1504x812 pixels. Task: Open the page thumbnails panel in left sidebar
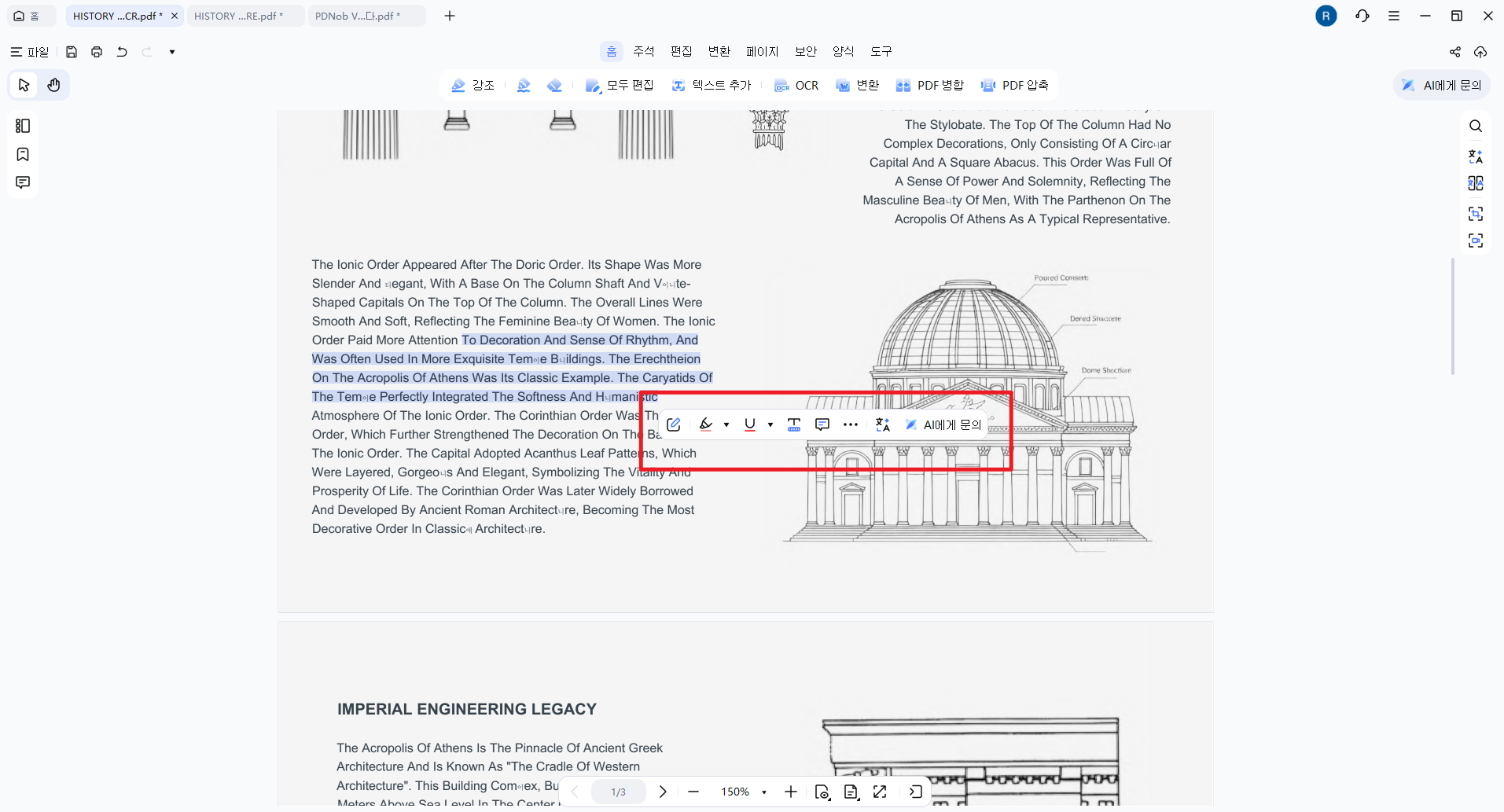(23, 126)
